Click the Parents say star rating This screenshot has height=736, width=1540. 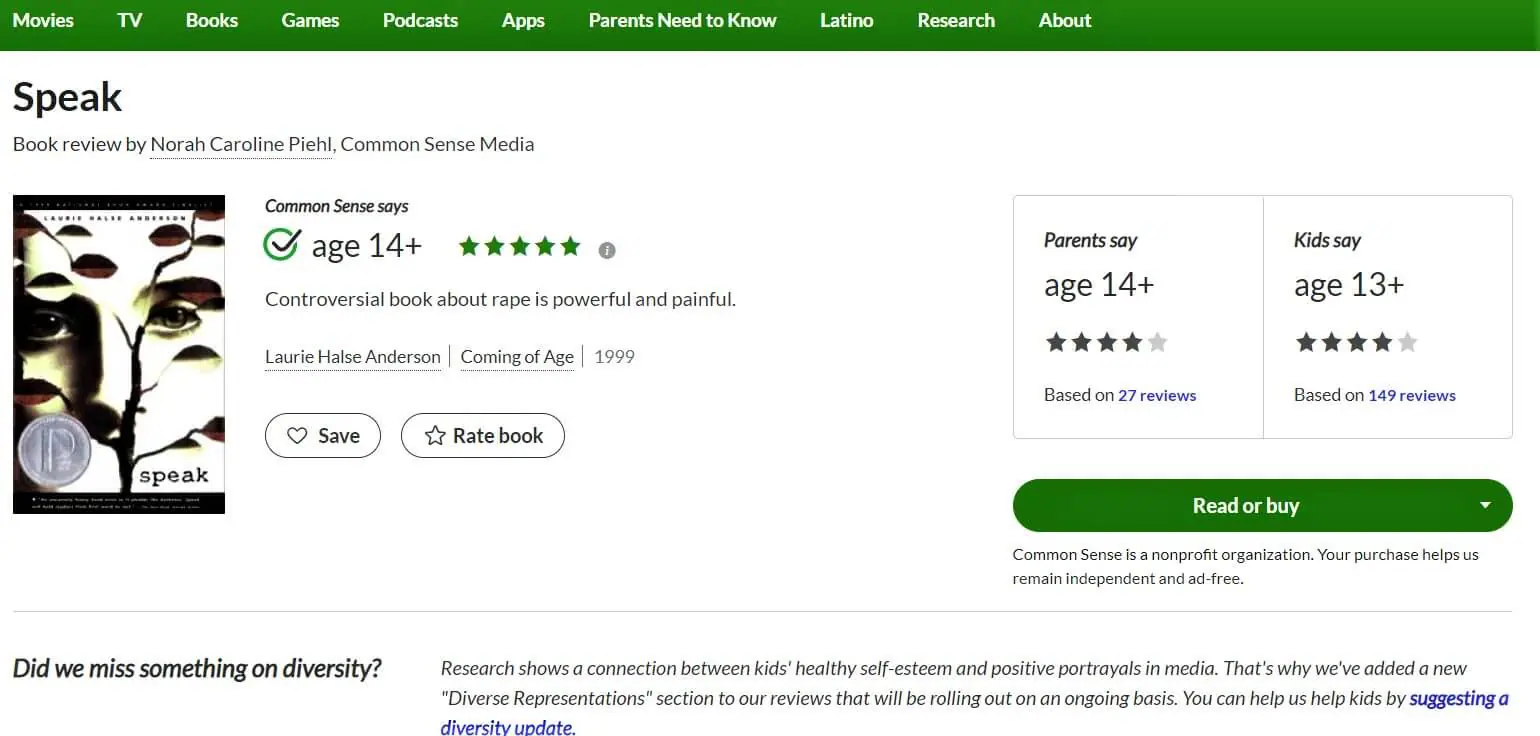pyautogui.click(x=1106, y=343)
